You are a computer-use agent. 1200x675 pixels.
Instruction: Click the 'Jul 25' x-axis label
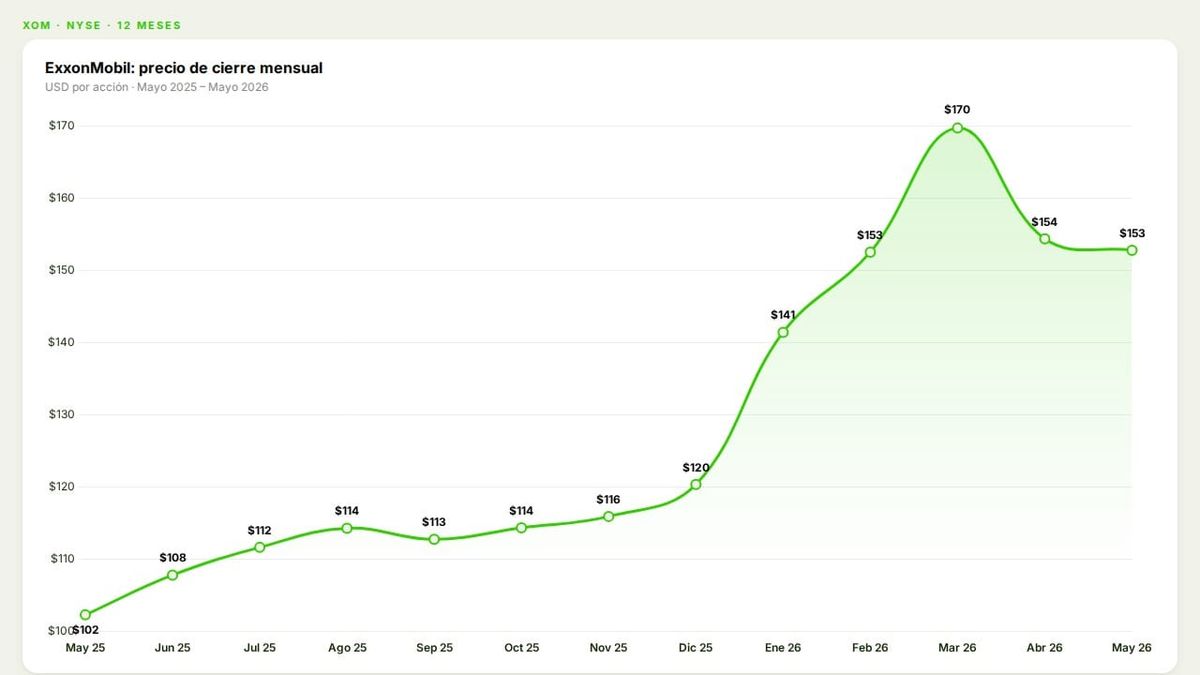(260, 648)
